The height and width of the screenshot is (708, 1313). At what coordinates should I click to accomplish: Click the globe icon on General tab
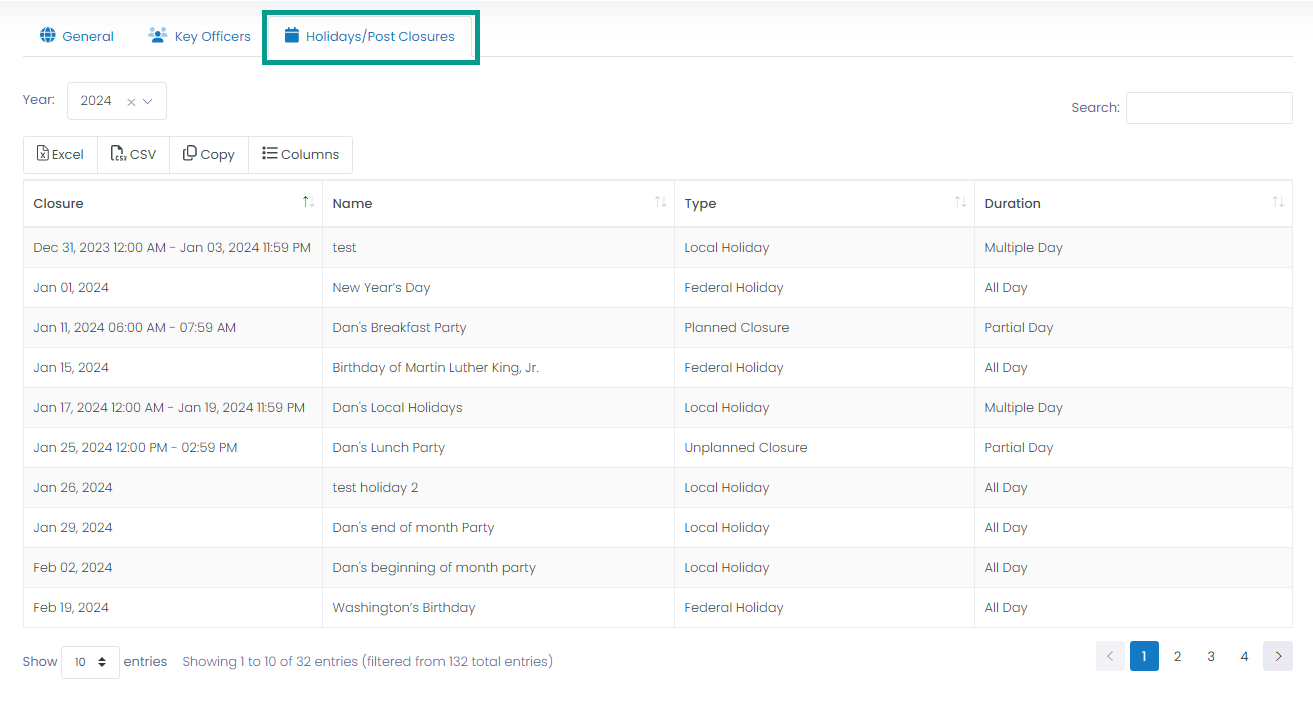pos(47,36)
